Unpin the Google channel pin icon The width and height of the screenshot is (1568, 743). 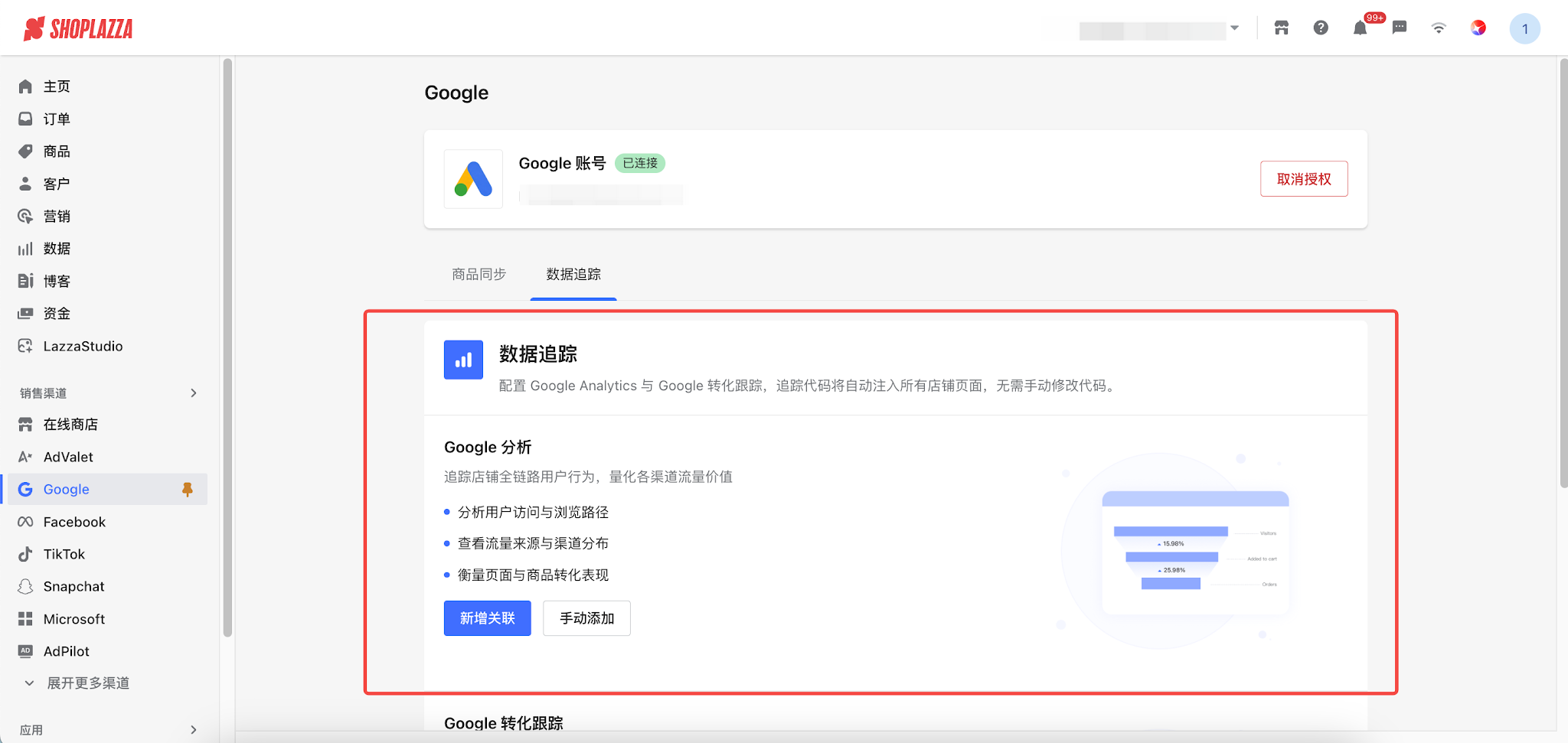coord(188,490)
